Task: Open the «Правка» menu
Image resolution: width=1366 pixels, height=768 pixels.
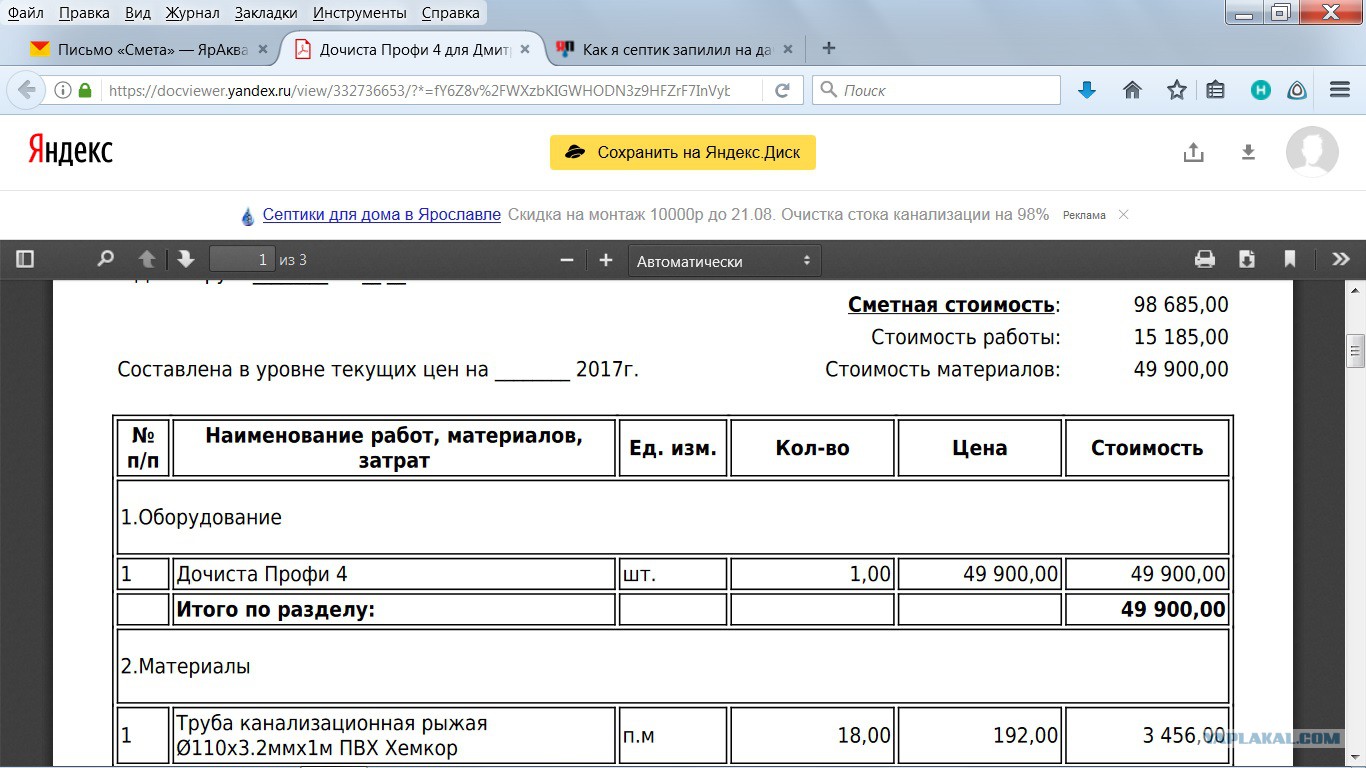Action: click(84, 13)
